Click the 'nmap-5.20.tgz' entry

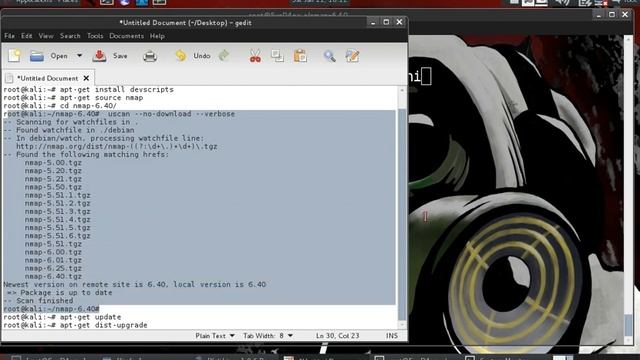53,171
